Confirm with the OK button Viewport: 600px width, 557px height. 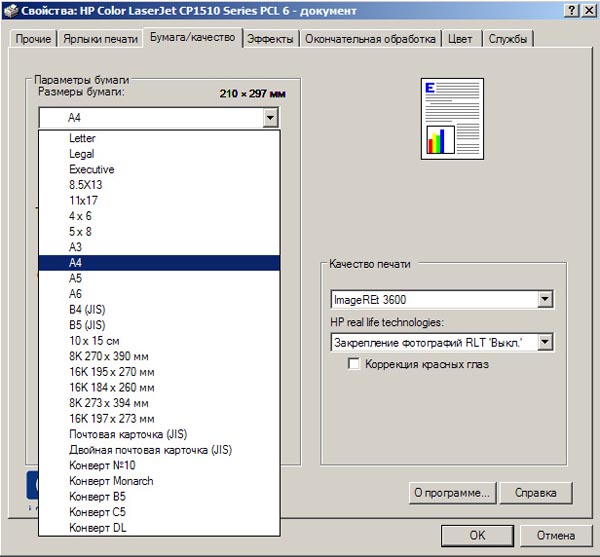pyautogui.click(x=477, y=535)
